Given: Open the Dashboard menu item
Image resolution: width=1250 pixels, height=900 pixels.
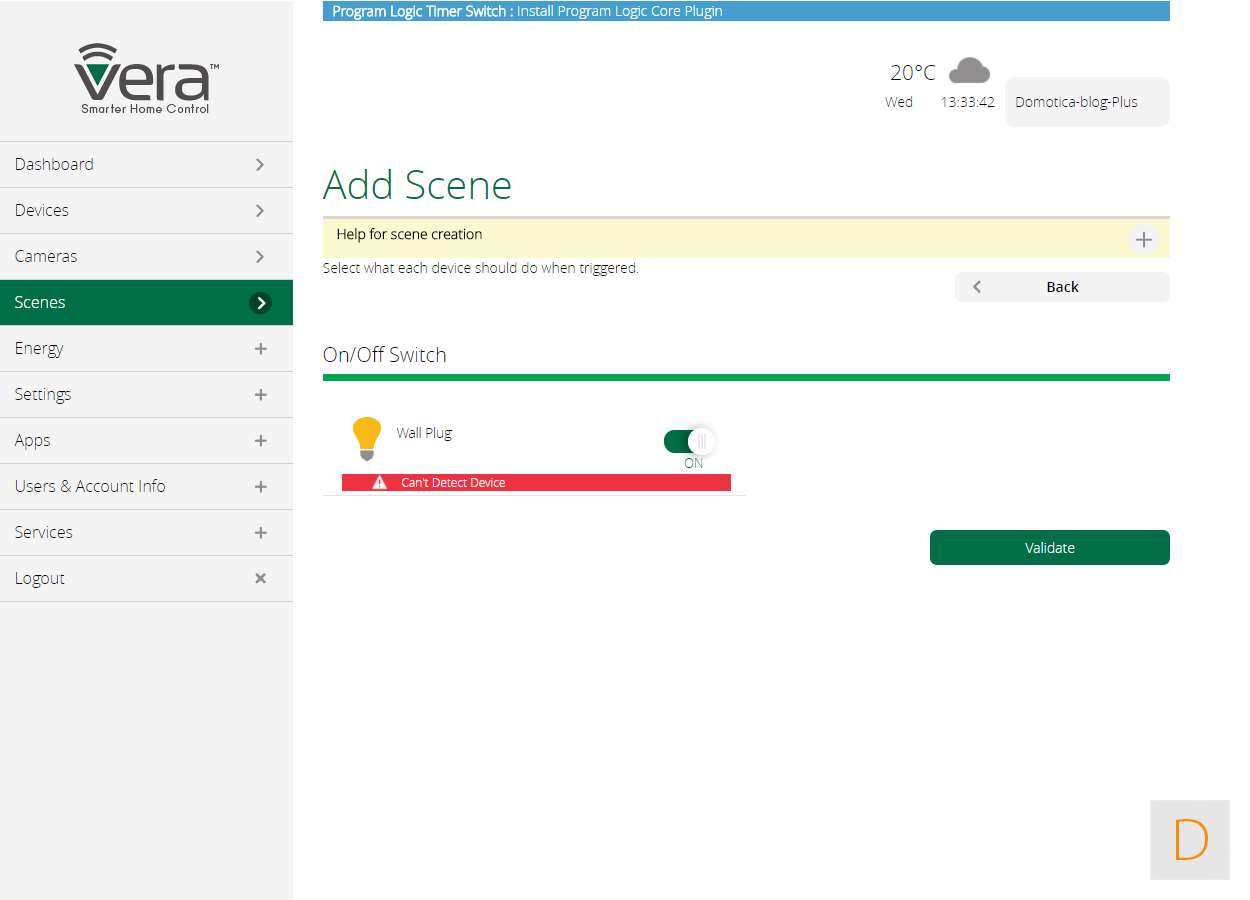Looking at the screenshot, I should 146,164.
